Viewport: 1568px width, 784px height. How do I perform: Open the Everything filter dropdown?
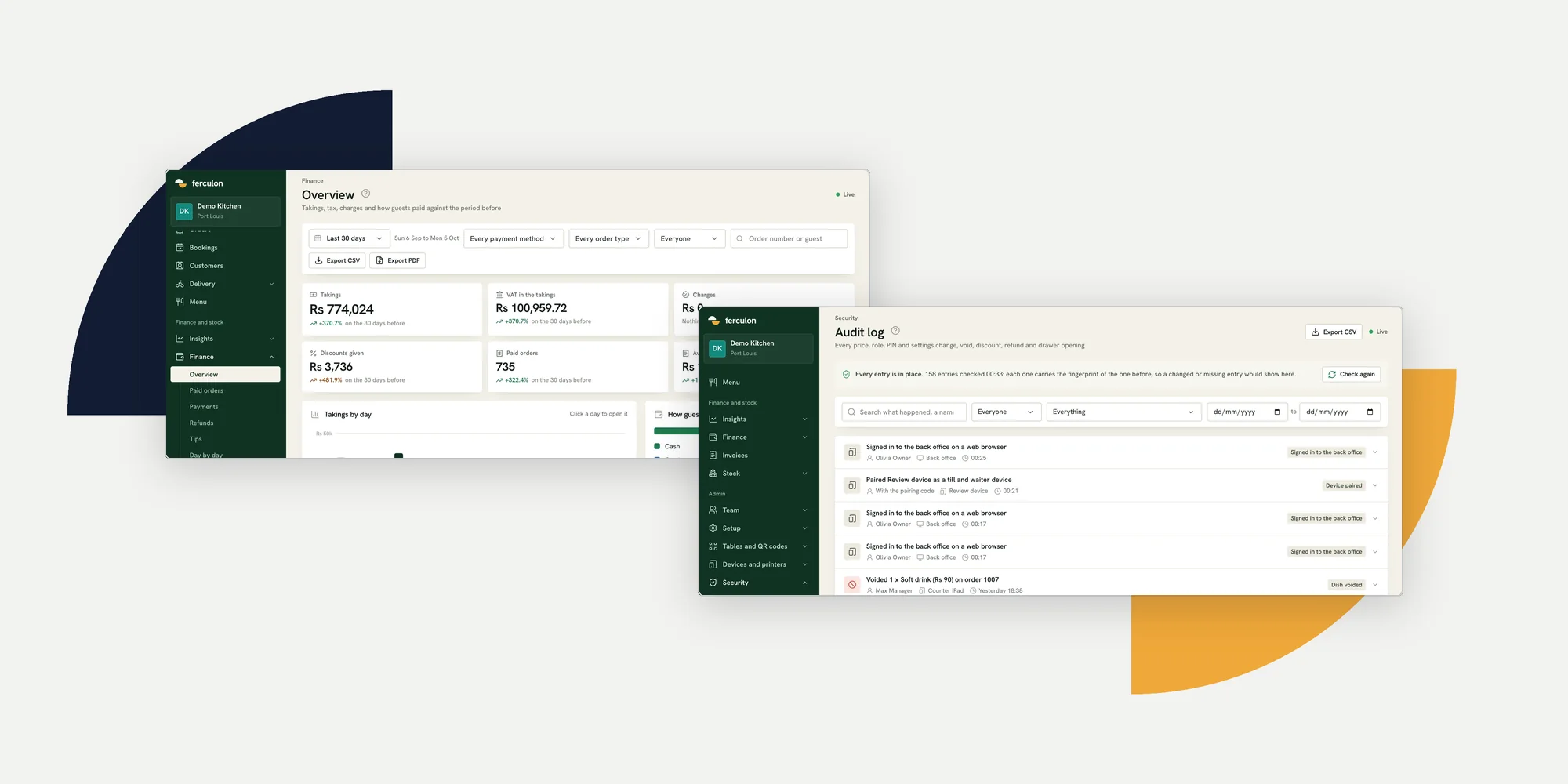click(1123, 412)
